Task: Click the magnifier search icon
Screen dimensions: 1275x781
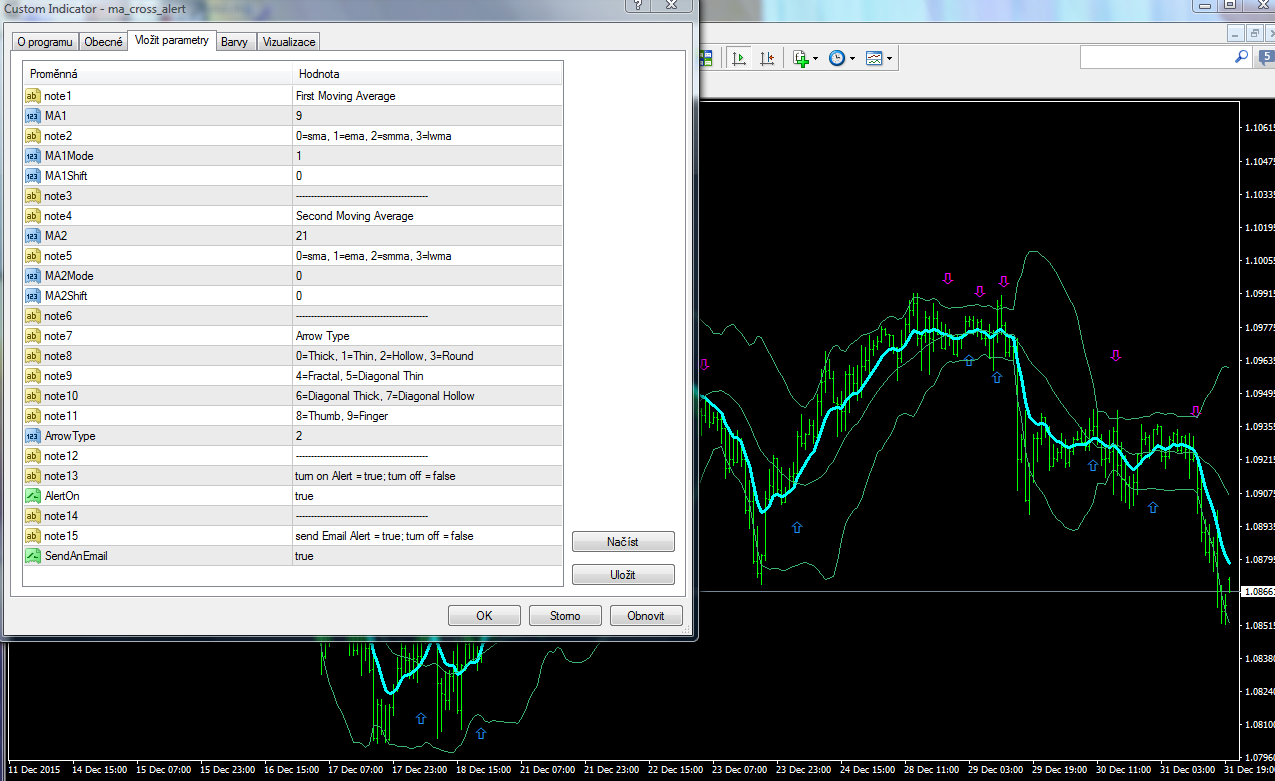Action: tap(1241, 58)
